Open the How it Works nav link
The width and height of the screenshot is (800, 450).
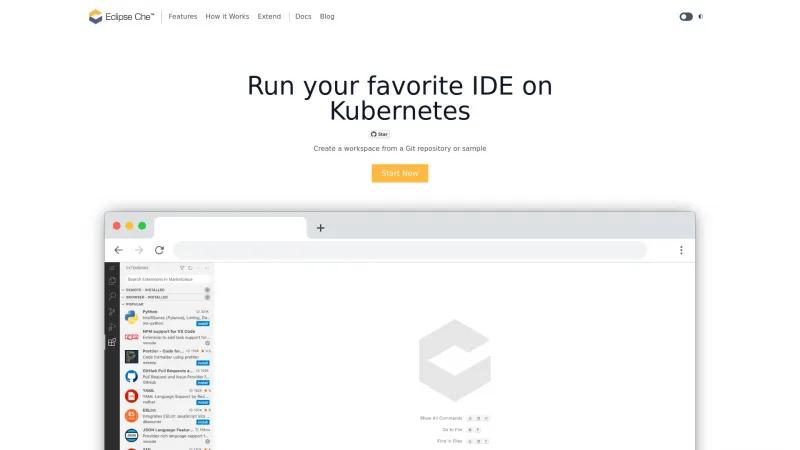coord(227,16)
